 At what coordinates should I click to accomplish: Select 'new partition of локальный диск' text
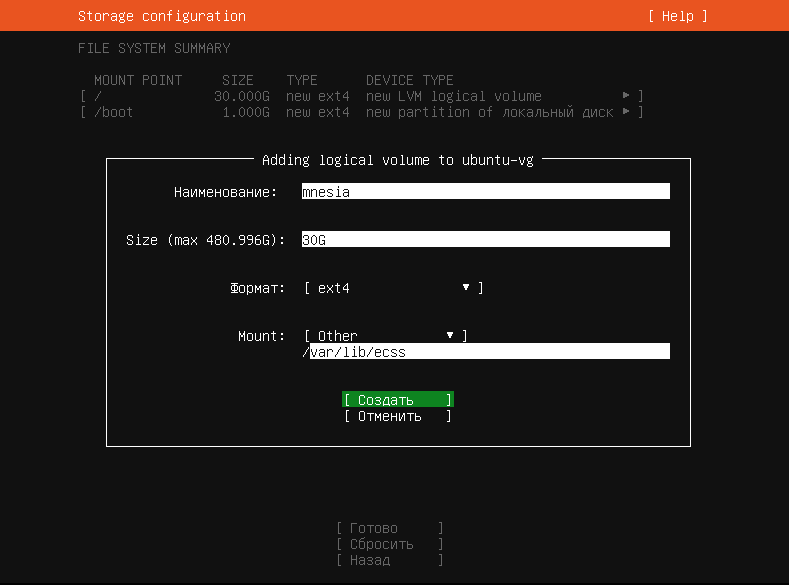490,112
